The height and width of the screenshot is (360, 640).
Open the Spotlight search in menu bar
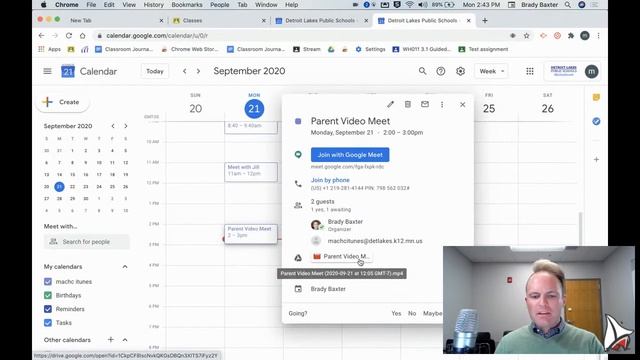click(568, 5)
